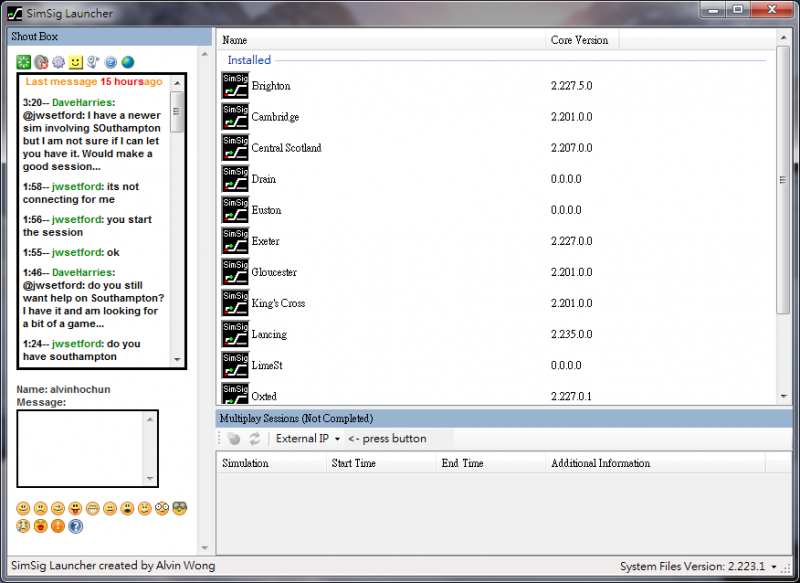This screenshot has height=583, width=800.
Task: Click the Additional Information column header
Action: 655,463
